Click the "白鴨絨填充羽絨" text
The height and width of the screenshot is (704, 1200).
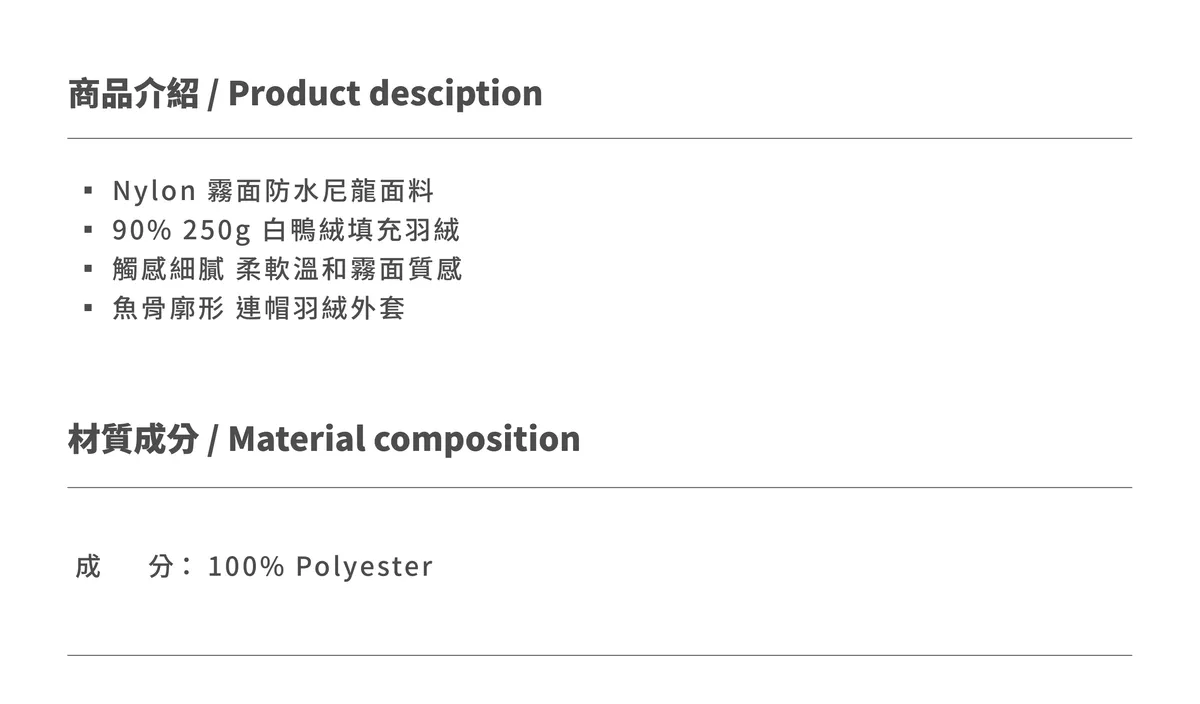click(361, 231)
